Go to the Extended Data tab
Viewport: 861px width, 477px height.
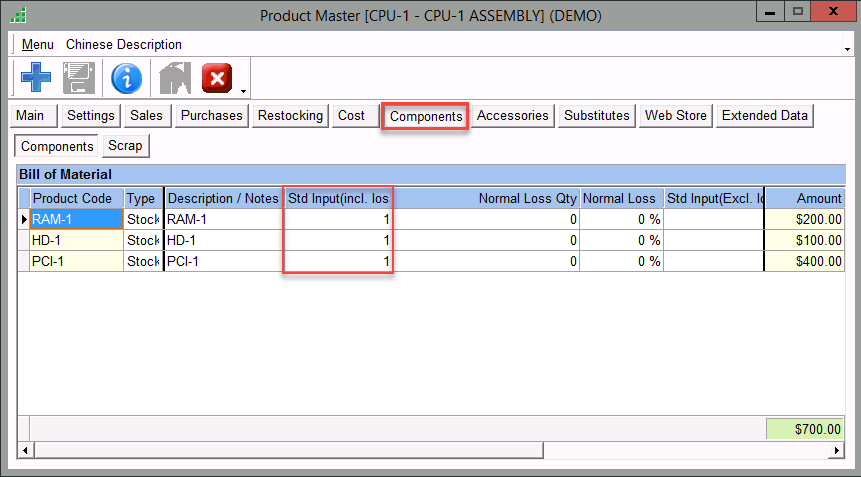click(764, 116)
